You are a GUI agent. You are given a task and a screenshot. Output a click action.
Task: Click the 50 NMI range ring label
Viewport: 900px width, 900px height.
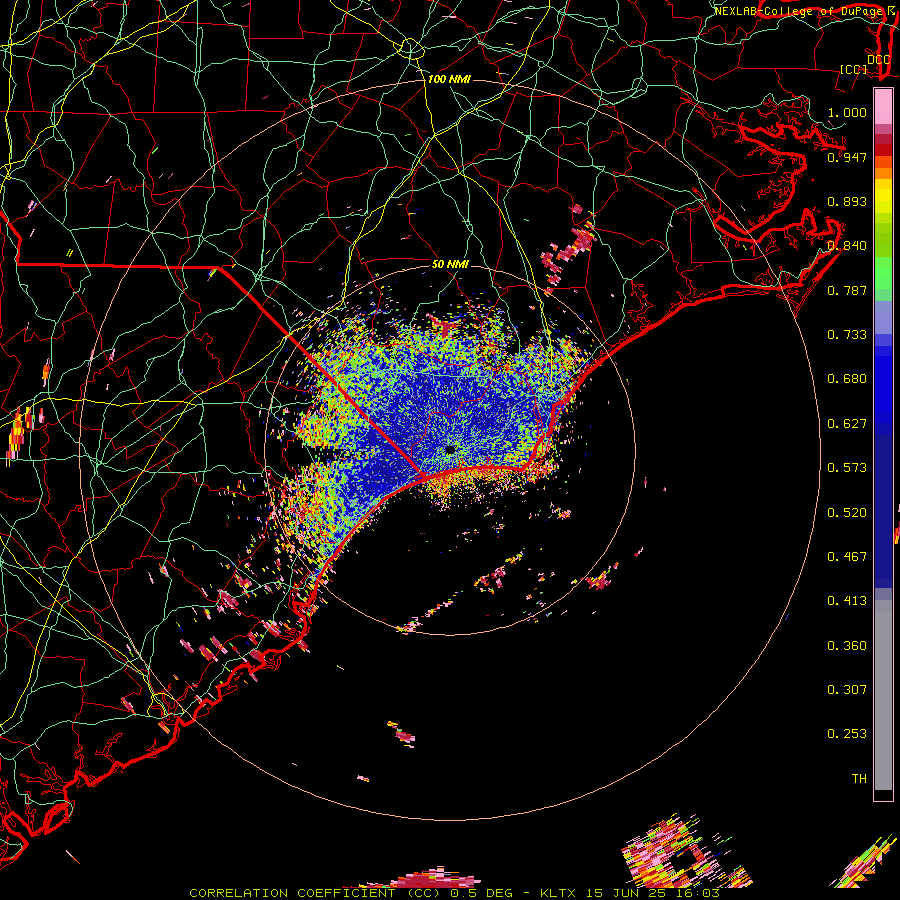450,265
